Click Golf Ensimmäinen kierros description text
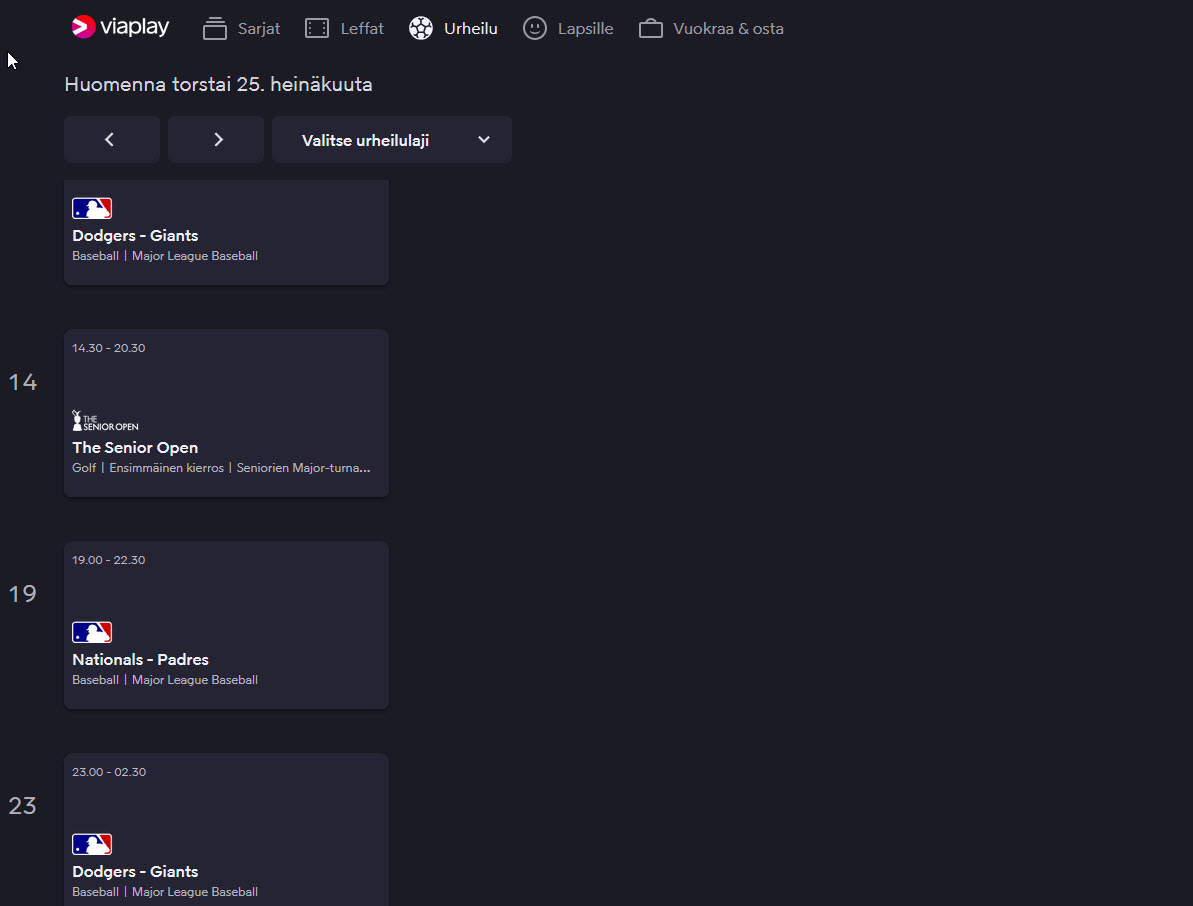 221,468
